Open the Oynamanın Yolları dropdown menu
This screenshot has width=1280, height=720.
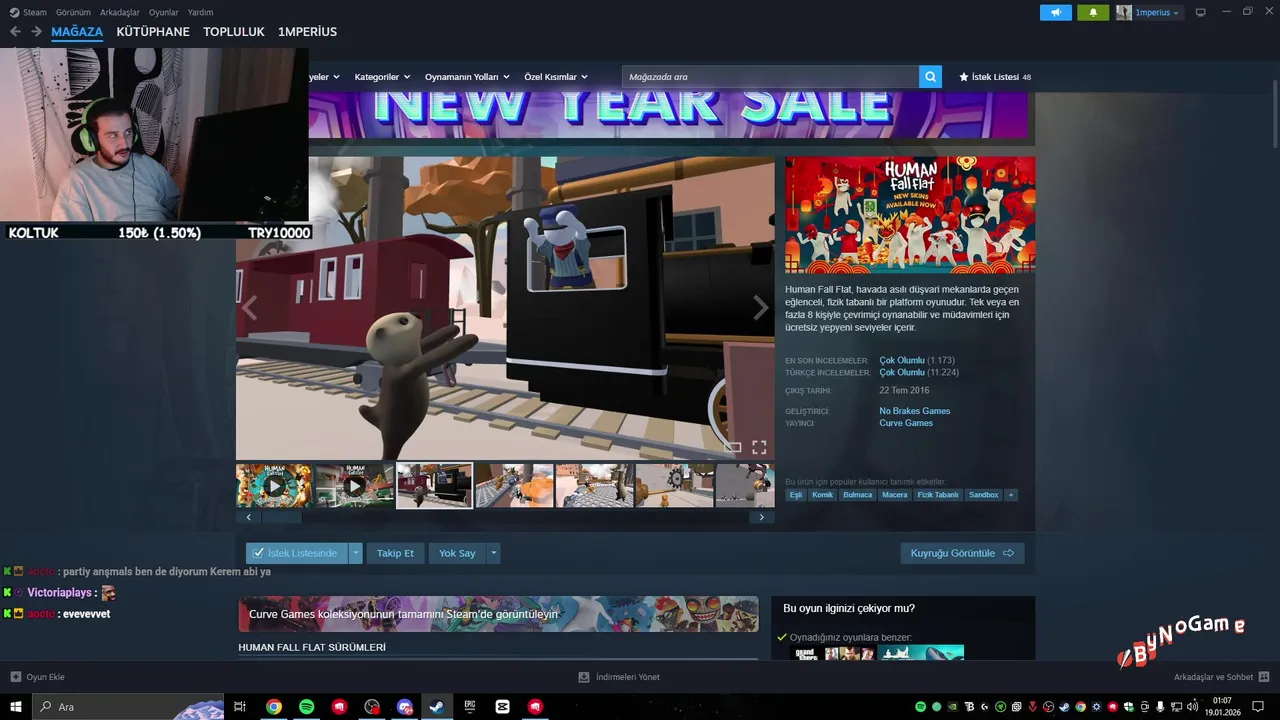click(x=467, y=77)
